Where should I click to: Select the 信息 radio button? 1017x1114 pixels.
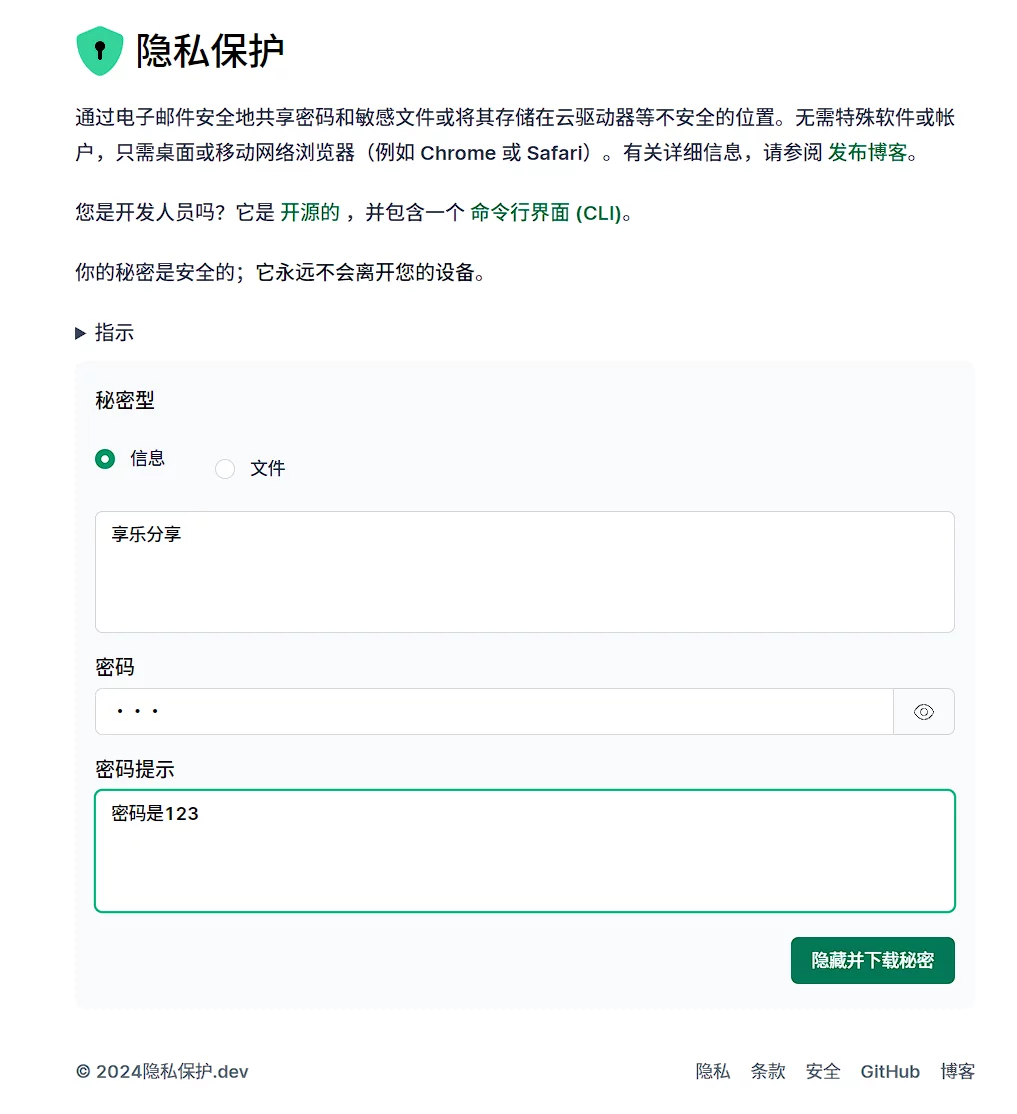(x=105, y=459)
